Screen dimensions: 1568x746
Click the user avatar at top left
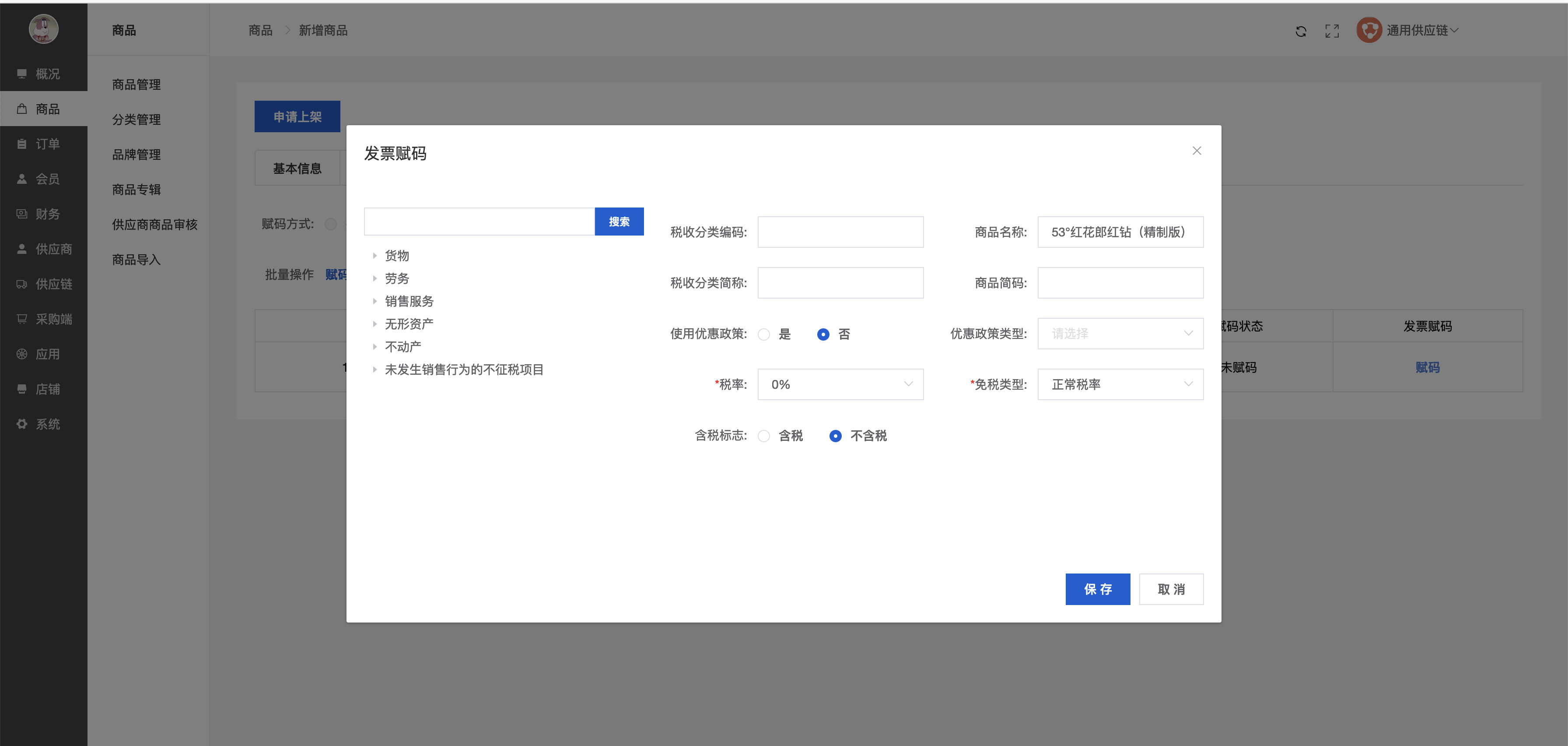pos(43,28)
